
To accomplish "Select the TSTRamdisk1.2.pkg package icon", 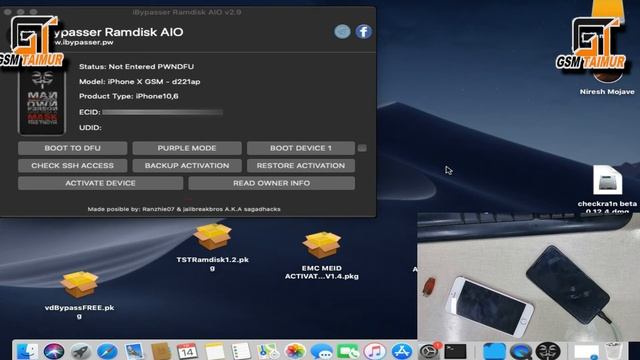I will click(x=212, y=237).
